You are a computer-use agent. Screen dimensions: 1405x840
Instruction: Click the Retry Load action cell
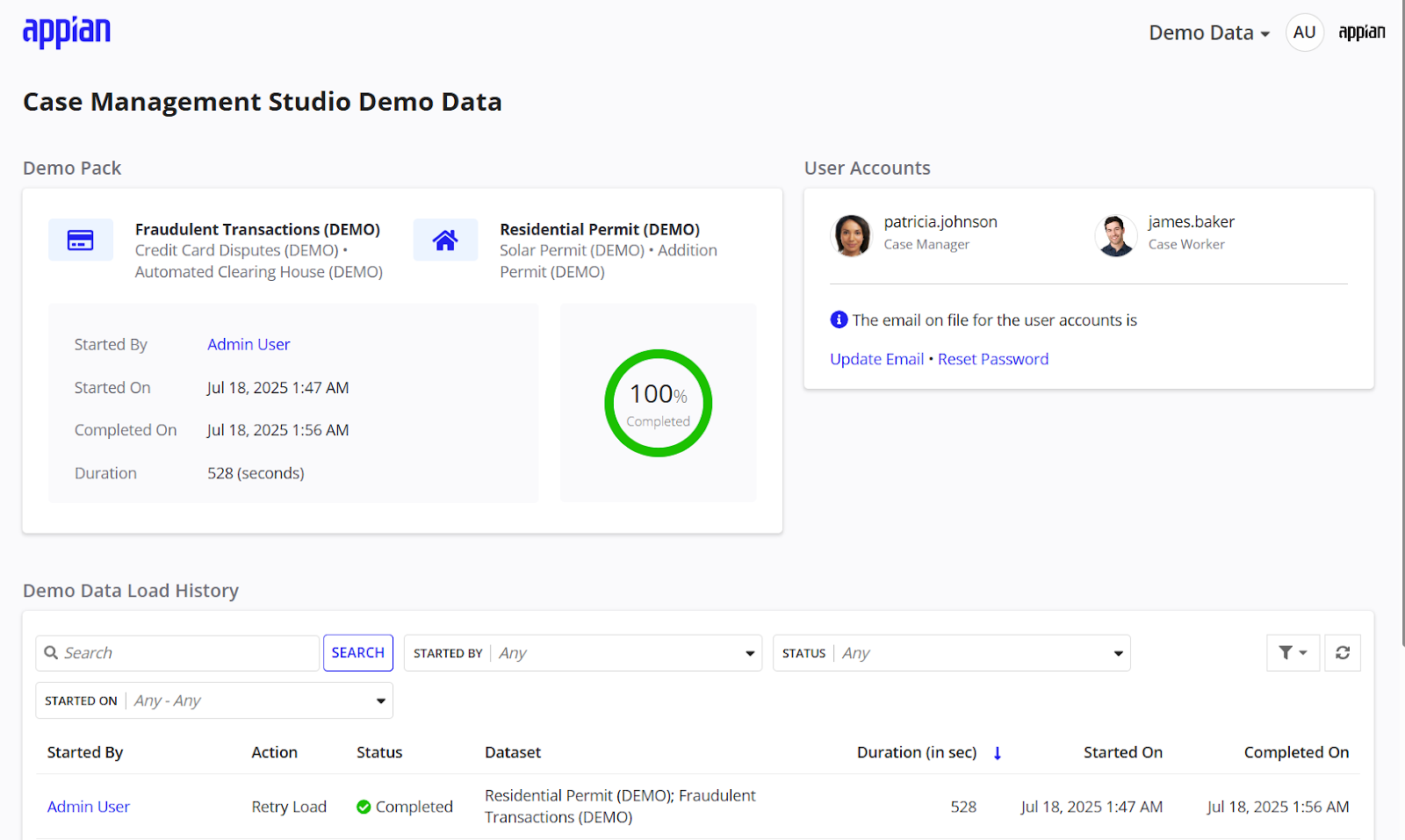(289, 807)
